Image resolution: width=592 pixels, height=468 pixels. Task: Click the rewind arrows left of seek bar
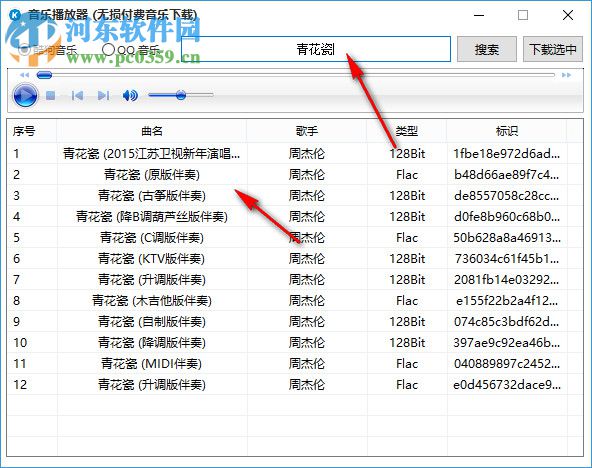(x=24, y=75)
